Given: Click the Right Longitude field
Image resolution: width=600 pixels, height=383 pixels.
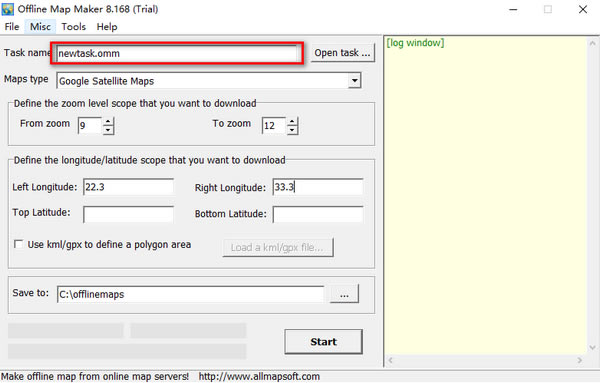Looking at the screenshot, I should coord(318,187).
